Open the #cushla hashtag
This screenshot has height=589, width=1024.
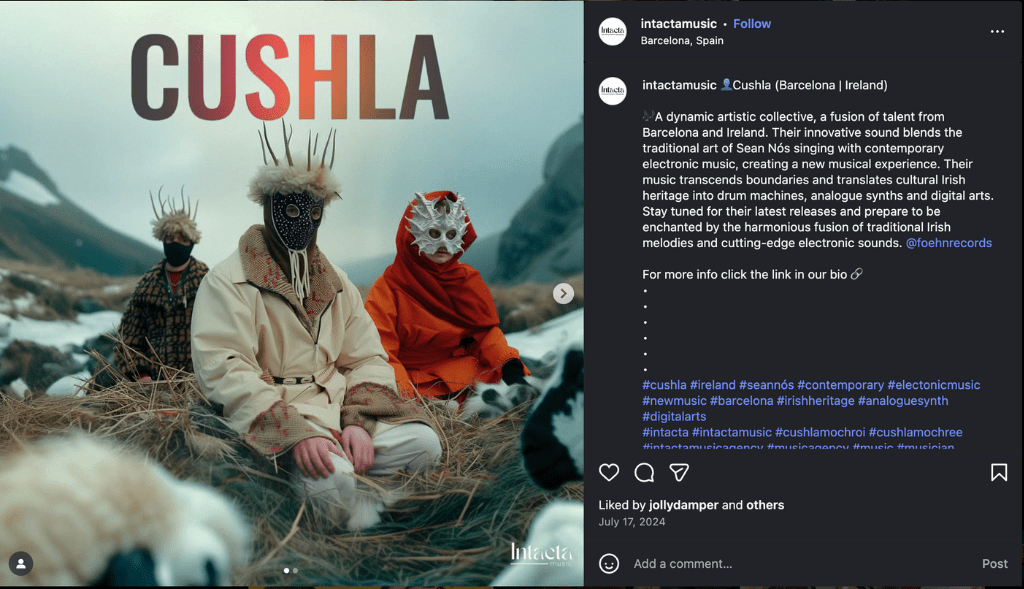point(664,385)
